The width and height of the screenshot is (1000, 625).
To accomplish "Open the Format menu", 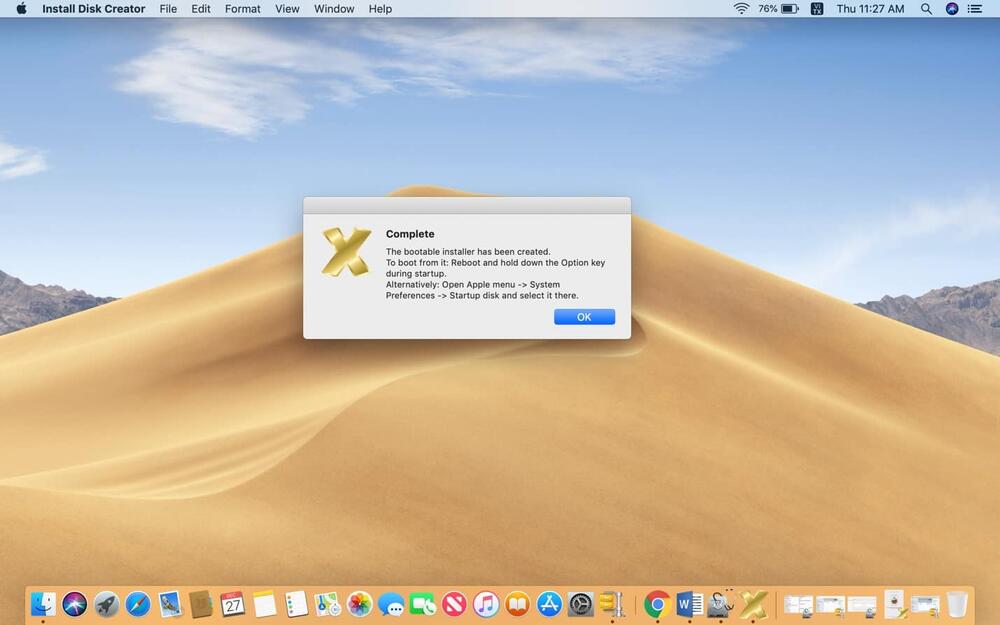I will pos(242,9).
